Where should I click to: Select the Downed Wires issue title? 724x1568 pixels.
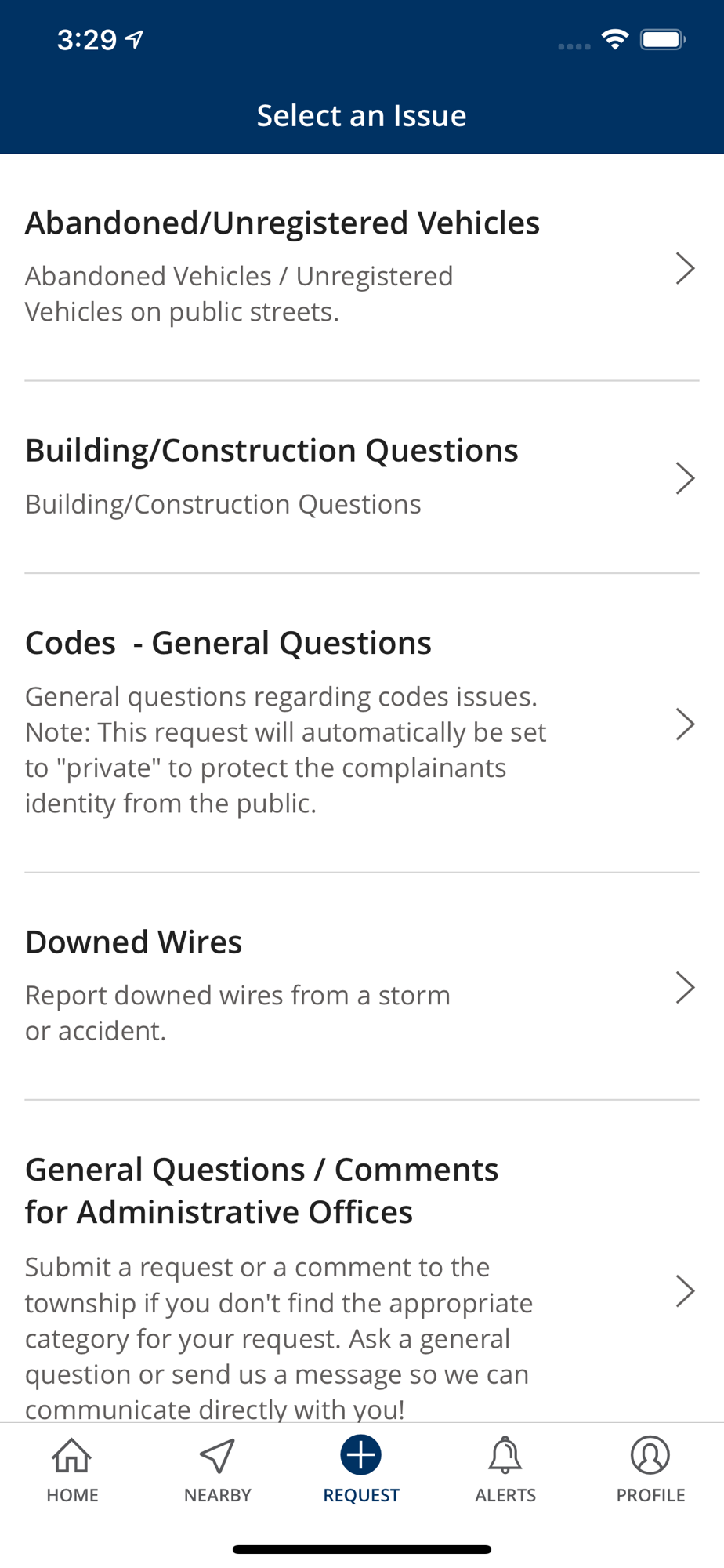[133, 942]
